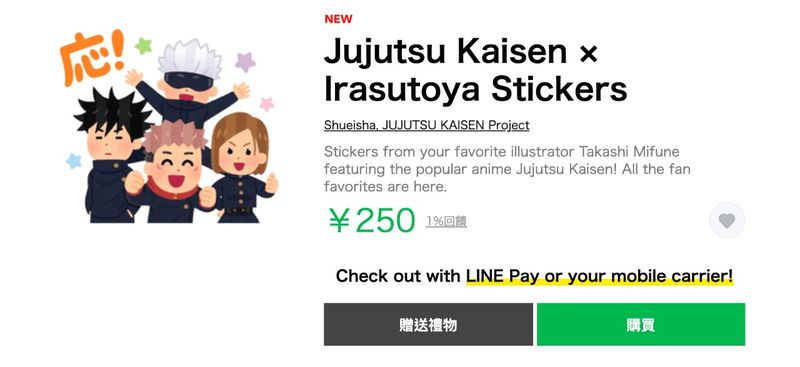Click the dark 贈送禮物 gift button

tap(428, 325)
